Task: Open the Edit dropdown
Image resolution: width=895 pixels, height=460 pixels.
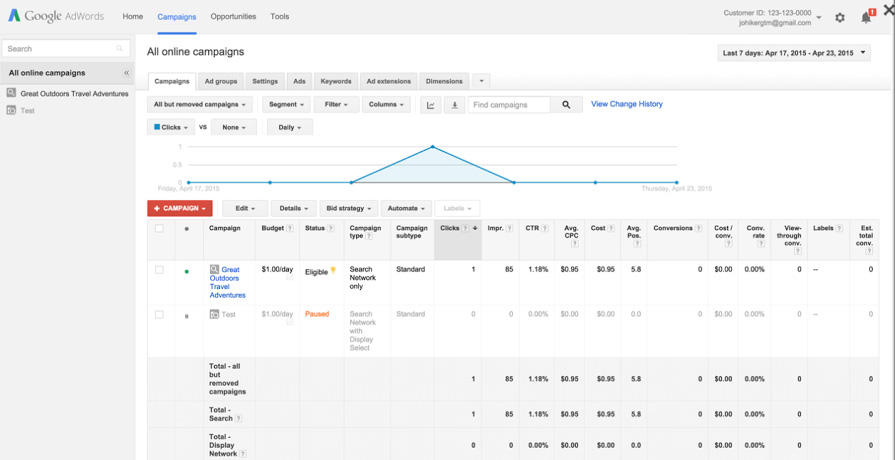Action: pyautogui.click(x=245, y=208)
